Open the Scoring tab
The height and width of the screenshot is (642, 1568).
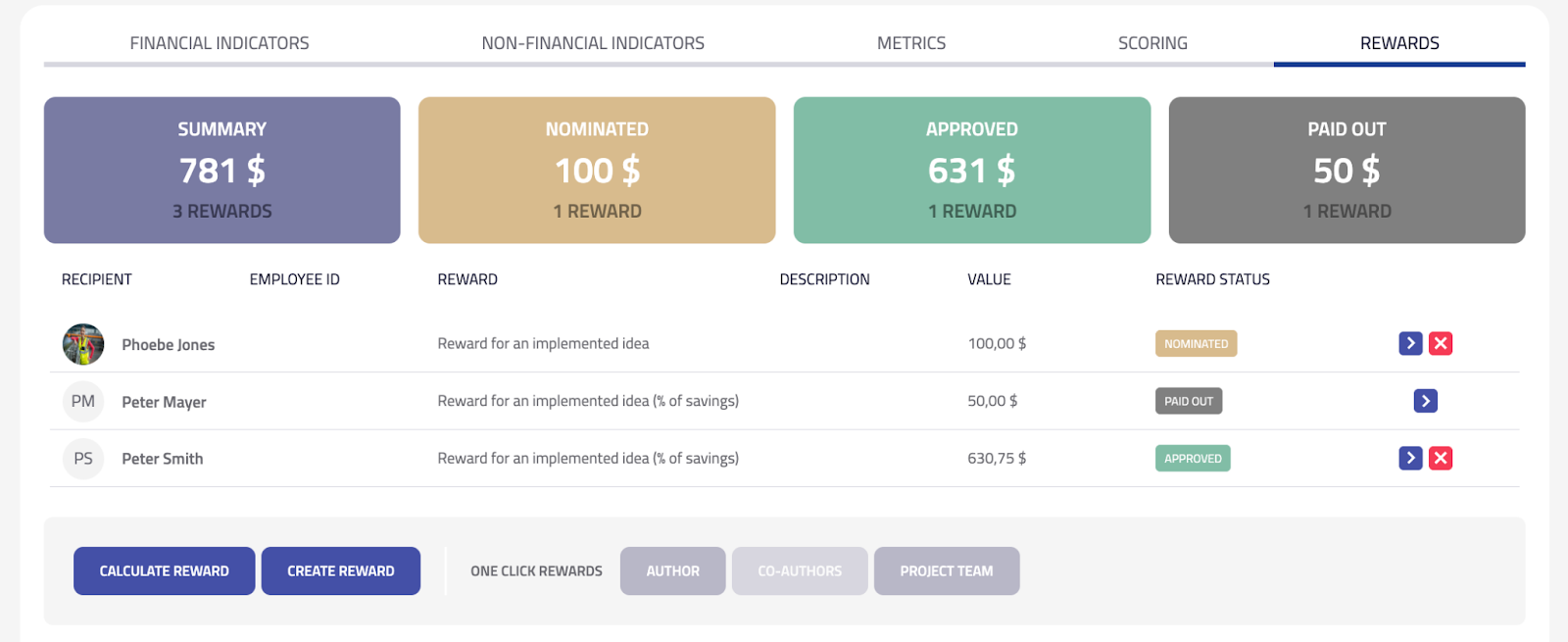click(x=1152, y=43)
